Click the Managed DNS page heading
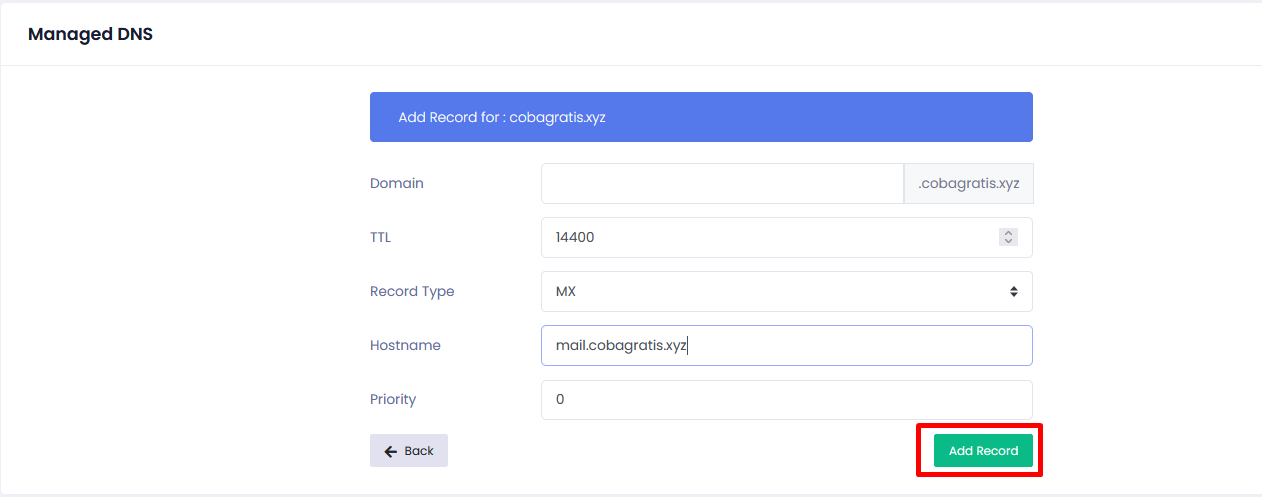Image resolution: width=1262 pixels, height=497 pixels. pyautogui.click(x=90, y=34)
